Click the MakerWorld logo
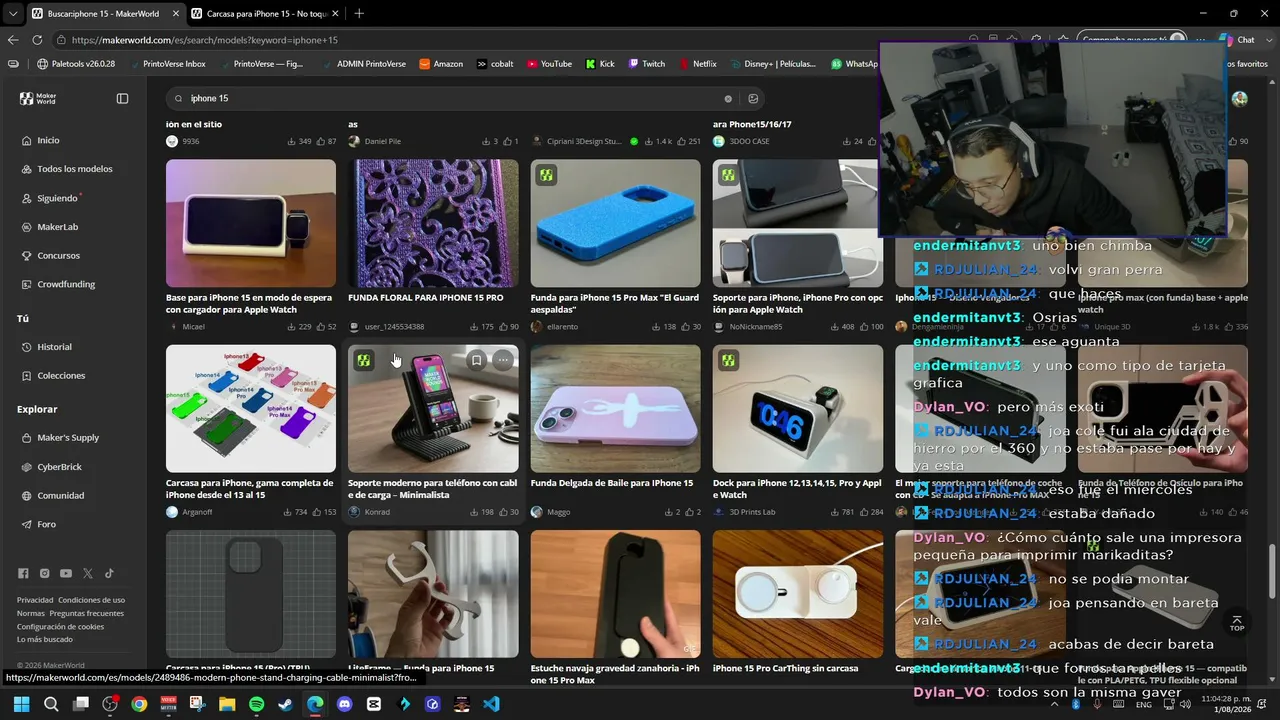This screenshot has width=1280, height=720. [38, 99]
